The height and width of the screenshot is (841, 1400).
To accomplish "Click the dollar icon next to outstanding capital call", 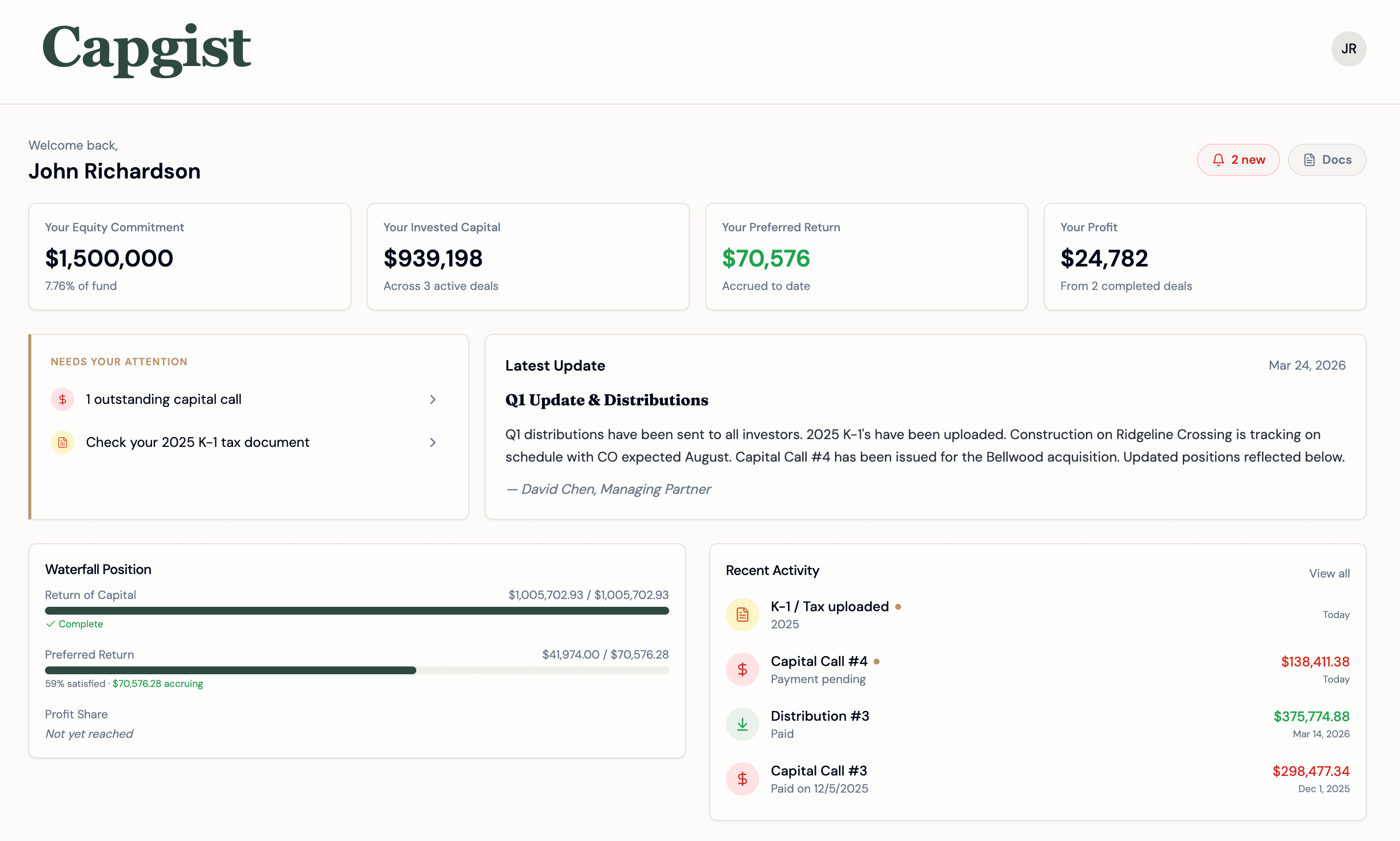I will [62, 399].
